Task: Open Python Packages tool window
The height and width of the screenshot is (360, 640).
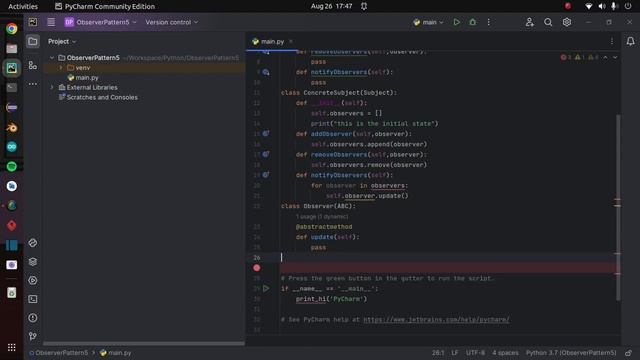Action: 33,262
